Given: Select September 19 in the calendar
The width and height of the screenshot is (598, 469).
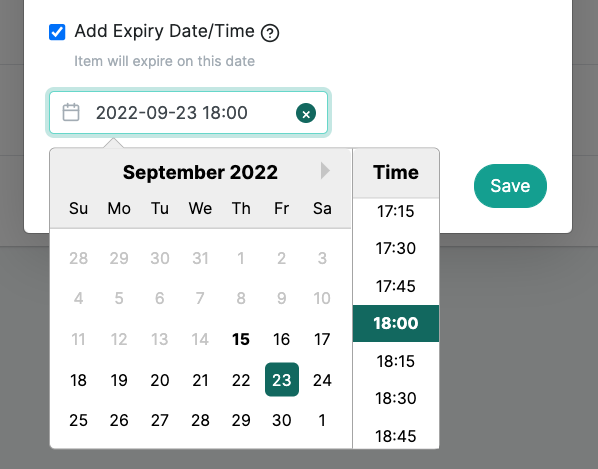Looking at the screenshot, I should (x=119, y=380).
